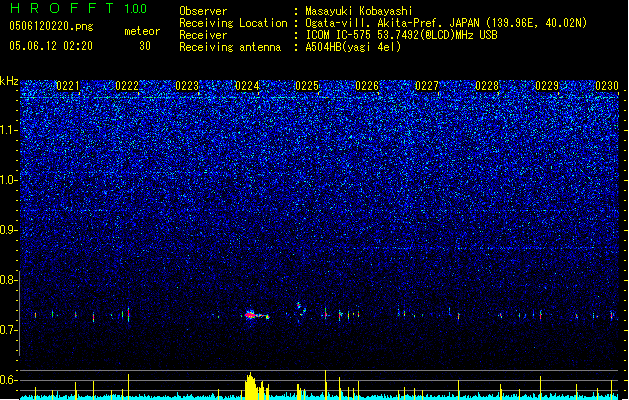Click the Observer label
The width and height of the screenshot is (629, 400).
coord(203,11)
